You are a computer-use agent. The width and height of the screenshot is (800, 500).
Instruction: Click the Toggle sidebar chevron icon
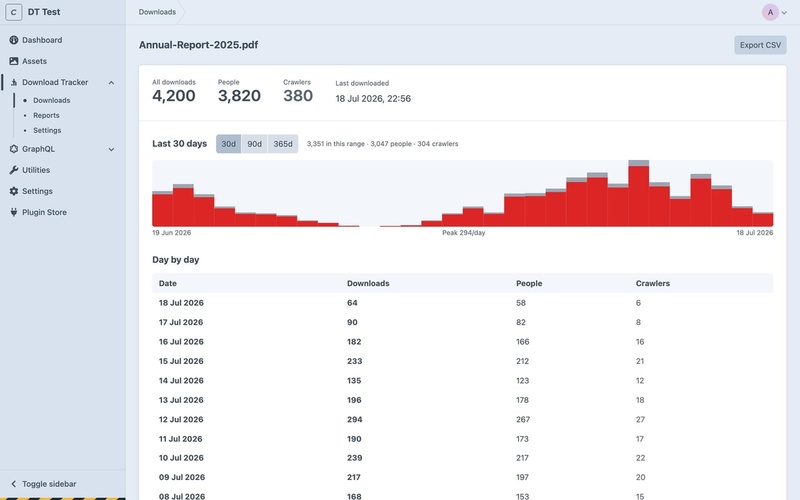pyautogui.click(x=14, y=484)
